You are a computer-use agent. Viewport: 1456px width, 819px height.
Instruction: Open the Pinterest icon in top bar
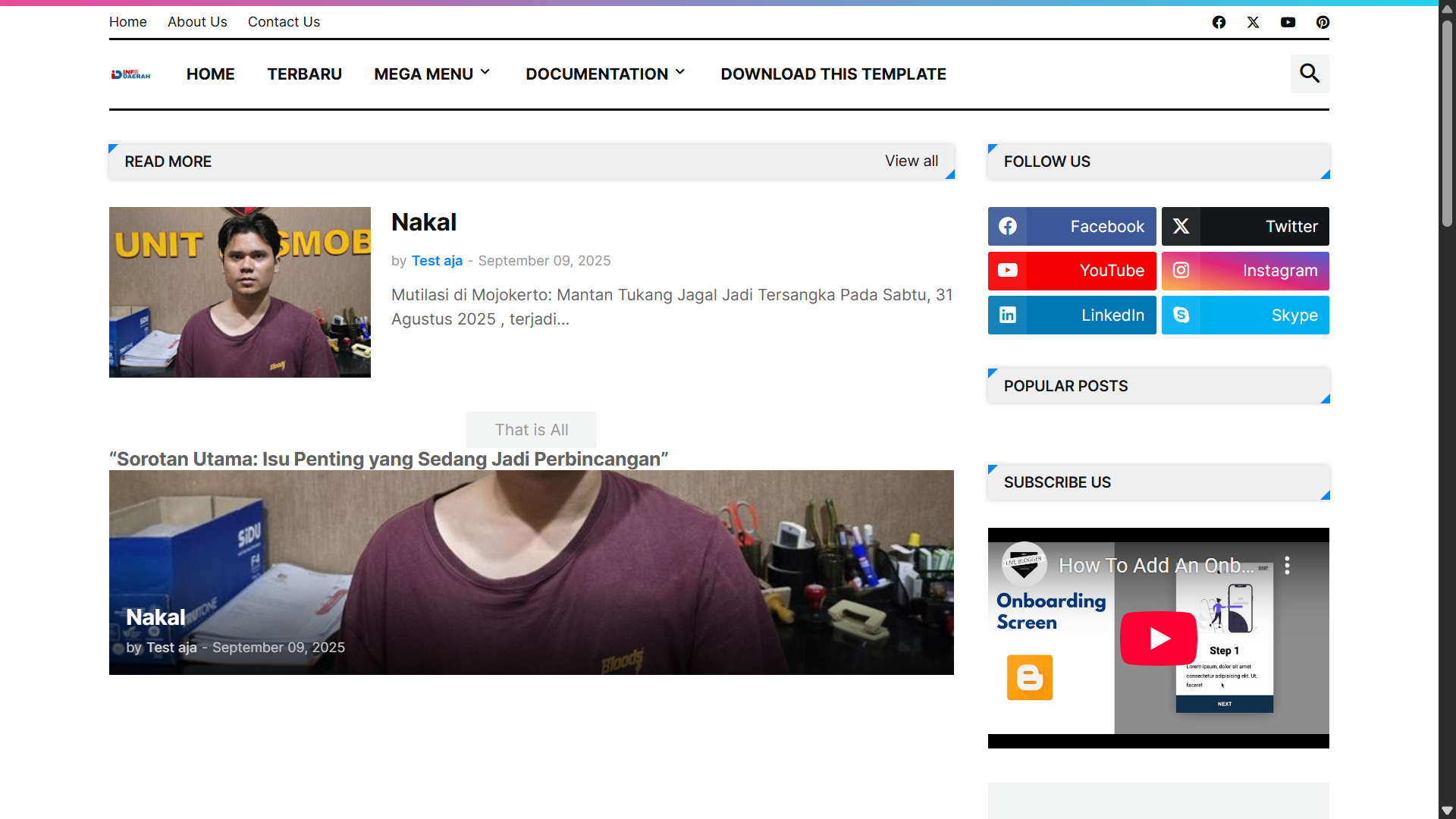(x=1323, y=22)
